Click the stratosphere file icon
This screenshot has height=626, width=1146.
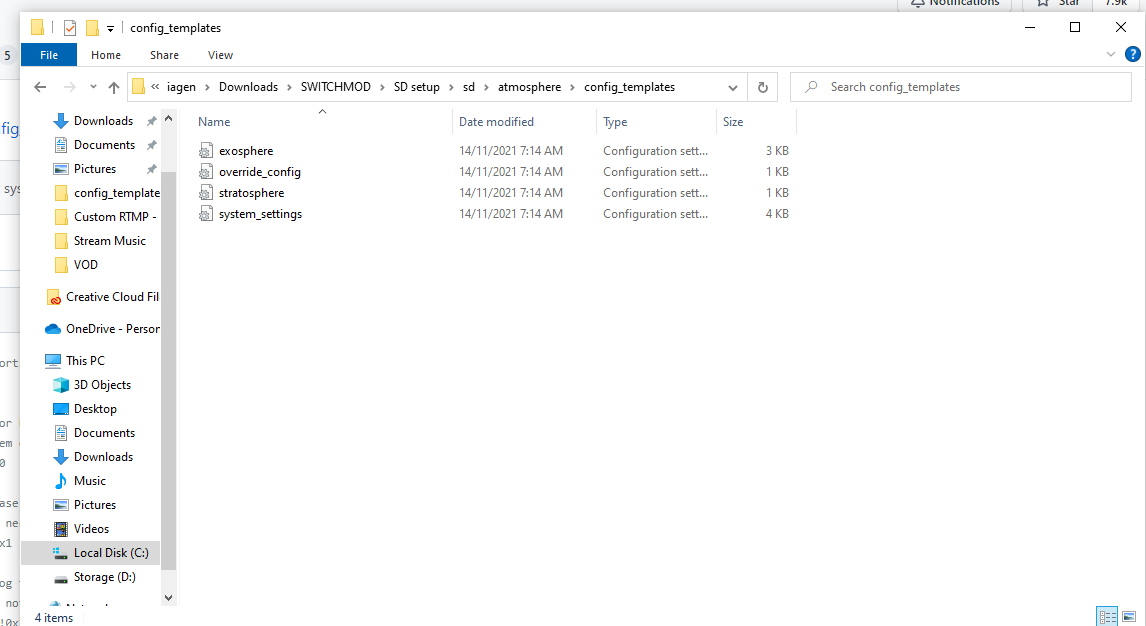(x=206, y=194)
